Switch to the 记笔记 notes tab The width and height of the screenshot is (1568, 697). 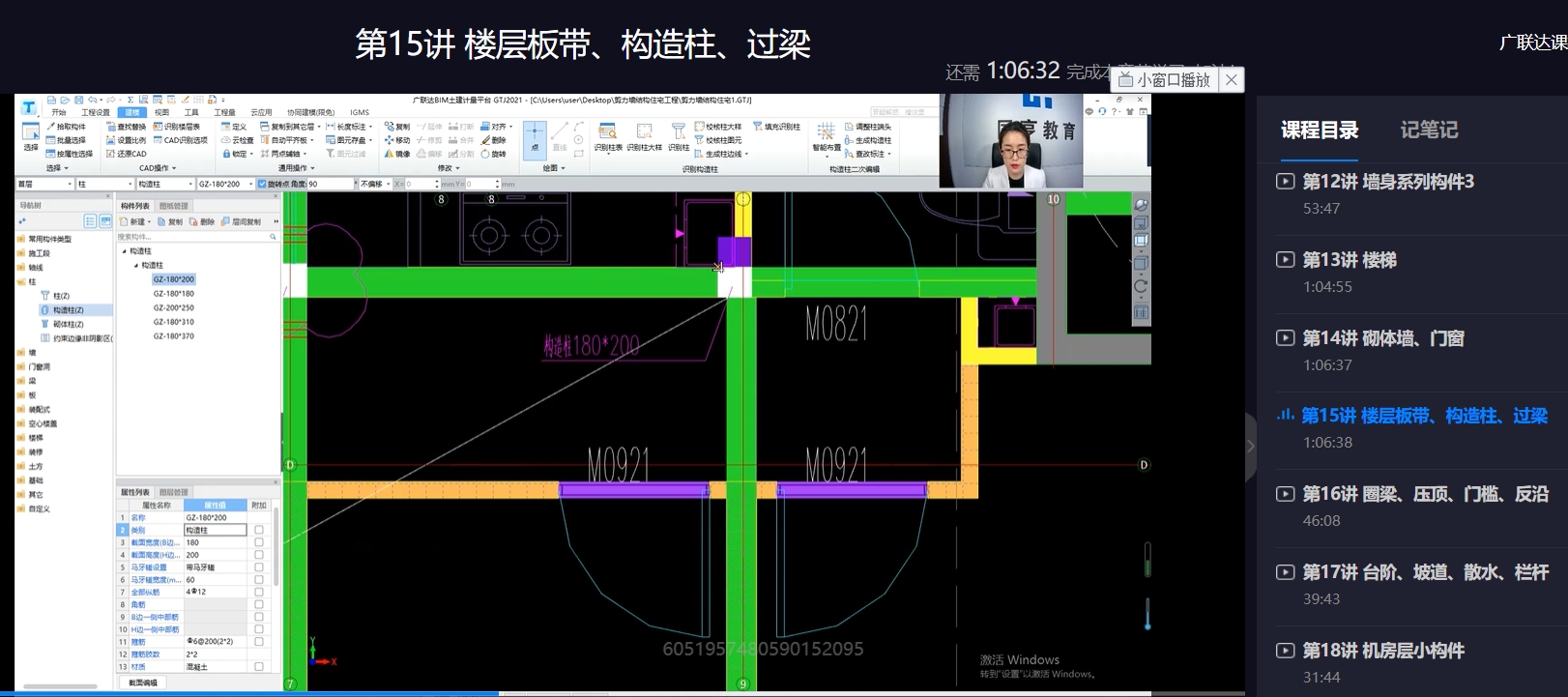1429,130
